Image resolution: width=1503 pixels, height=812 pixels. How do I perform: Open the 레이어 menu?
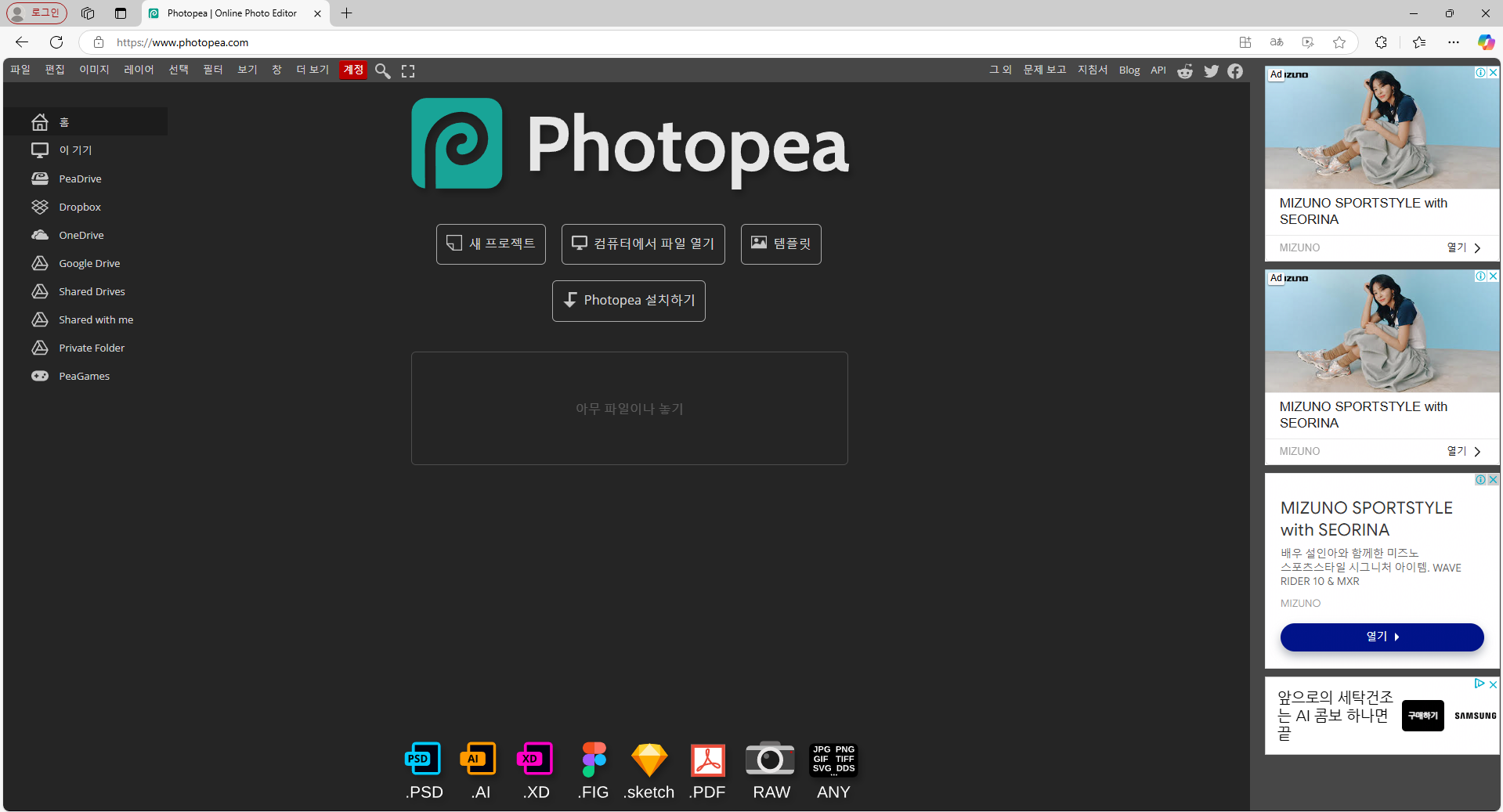pyautogui.click(x=139, y=70)
